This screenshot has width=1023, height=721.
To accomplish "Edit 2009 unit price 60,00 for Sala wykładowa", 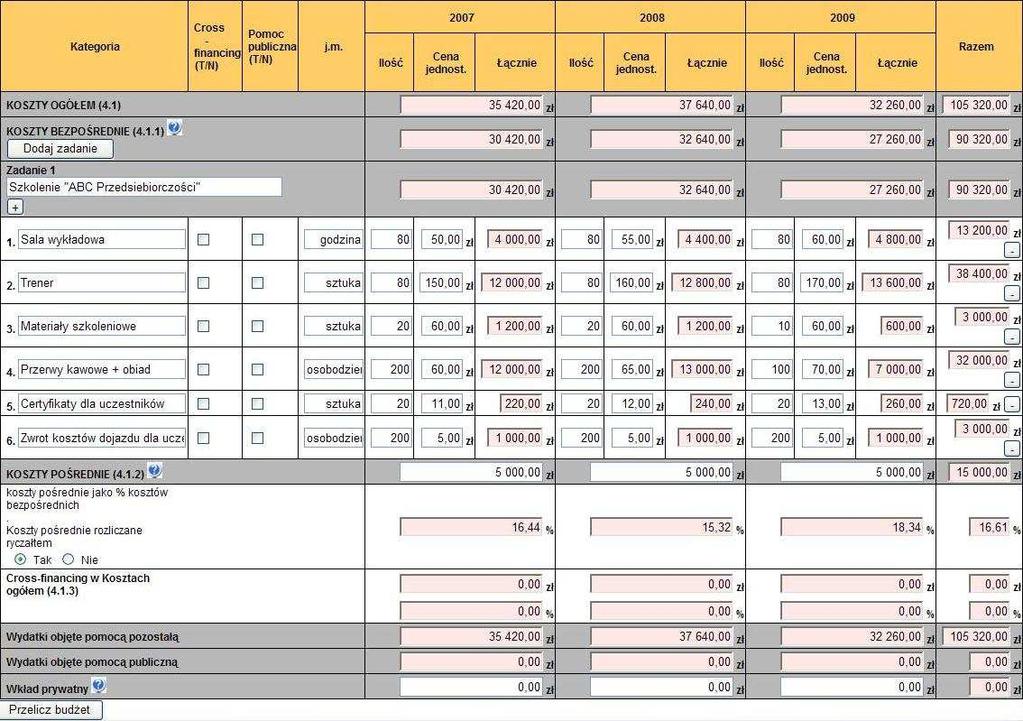I will (x=822, y=239).
